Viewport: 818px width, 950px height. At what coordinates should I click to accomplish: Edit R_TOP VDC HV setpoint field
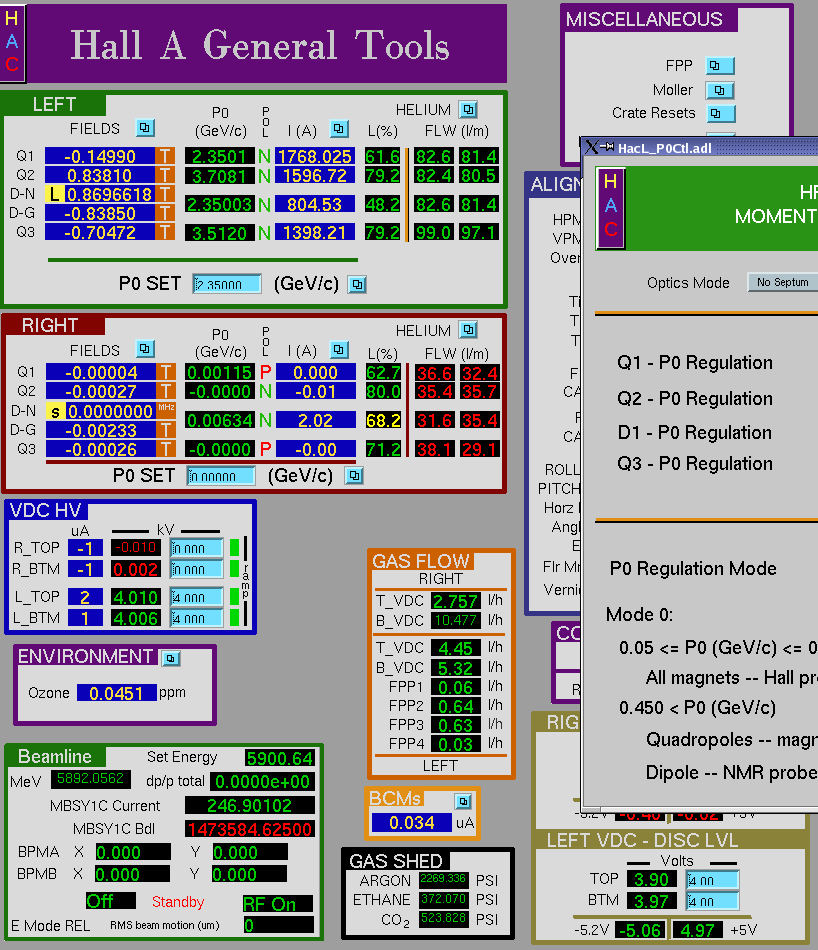tap(196, 548)
